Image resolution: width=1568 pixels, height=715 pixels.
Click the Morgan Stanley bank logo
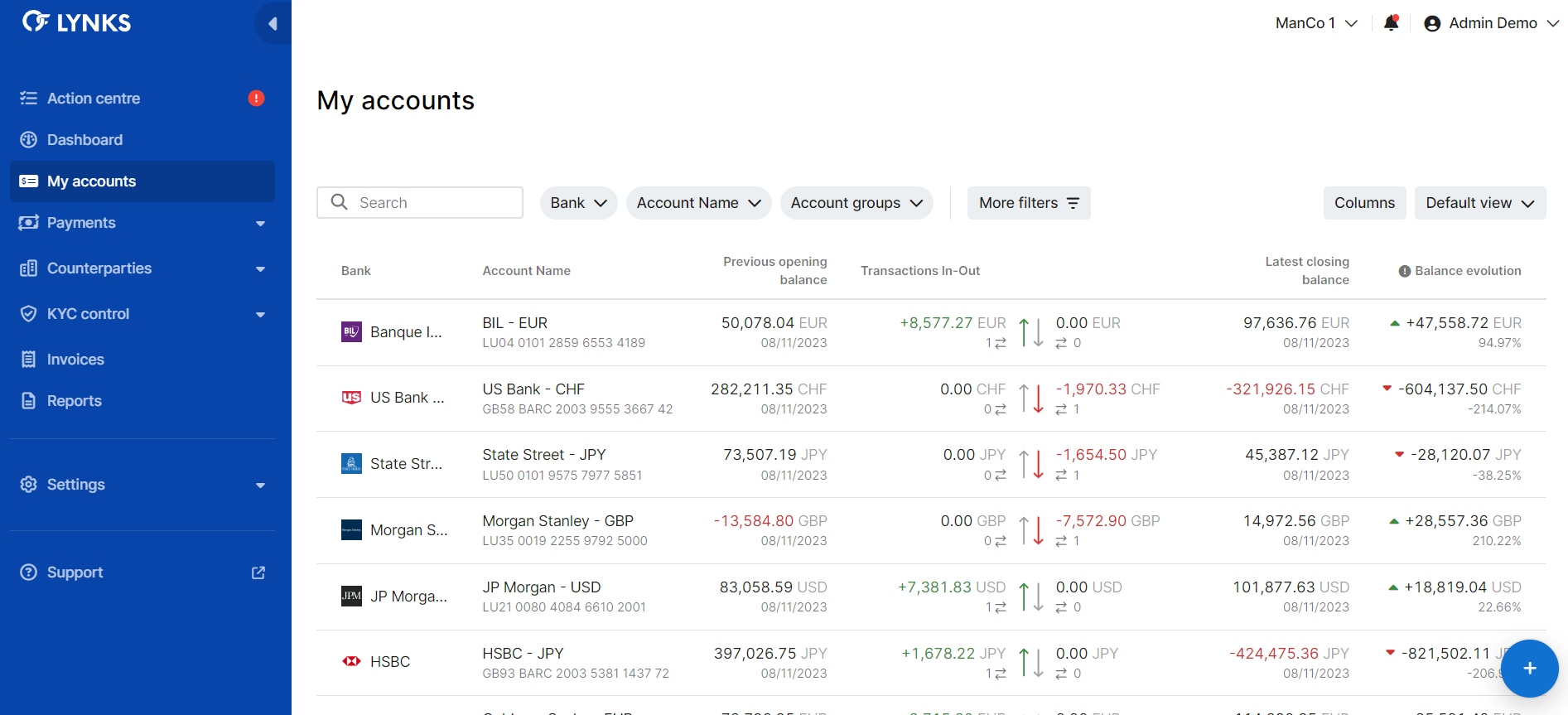[351, 529]
